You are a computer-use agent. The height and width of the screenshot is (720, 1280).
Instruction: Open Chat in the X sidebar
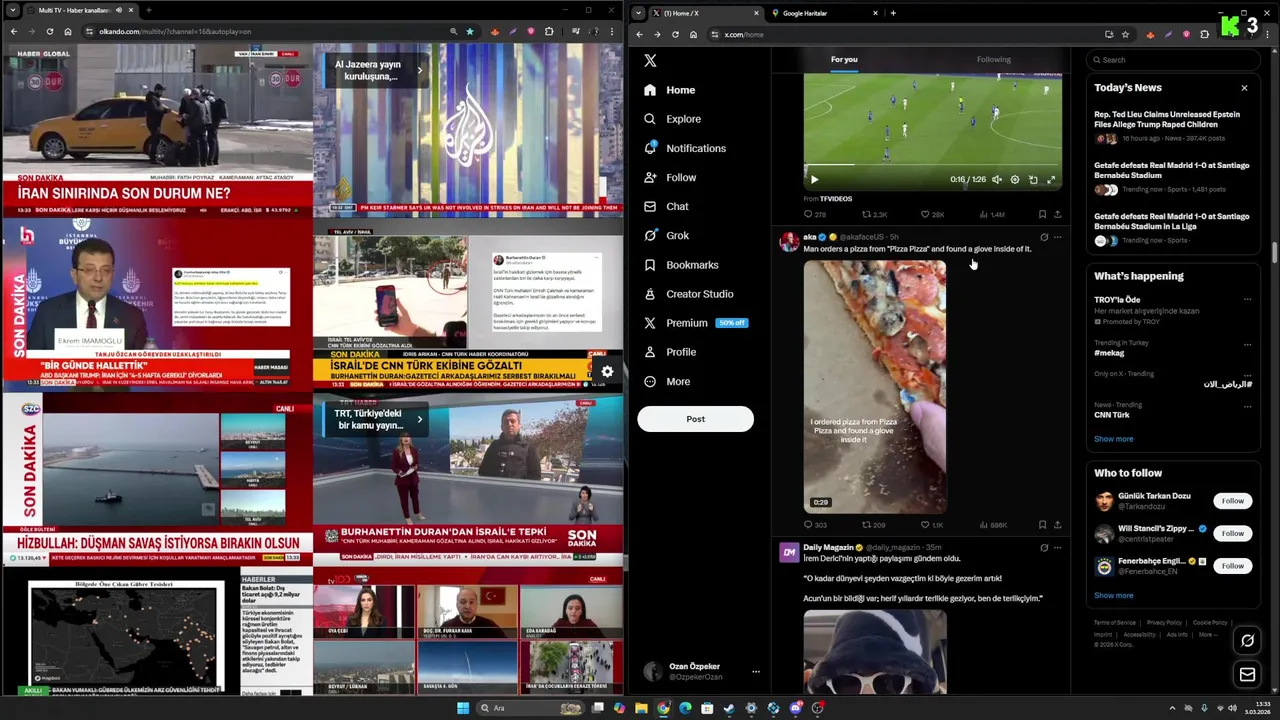pyautogui.click(x=666, y=206)
